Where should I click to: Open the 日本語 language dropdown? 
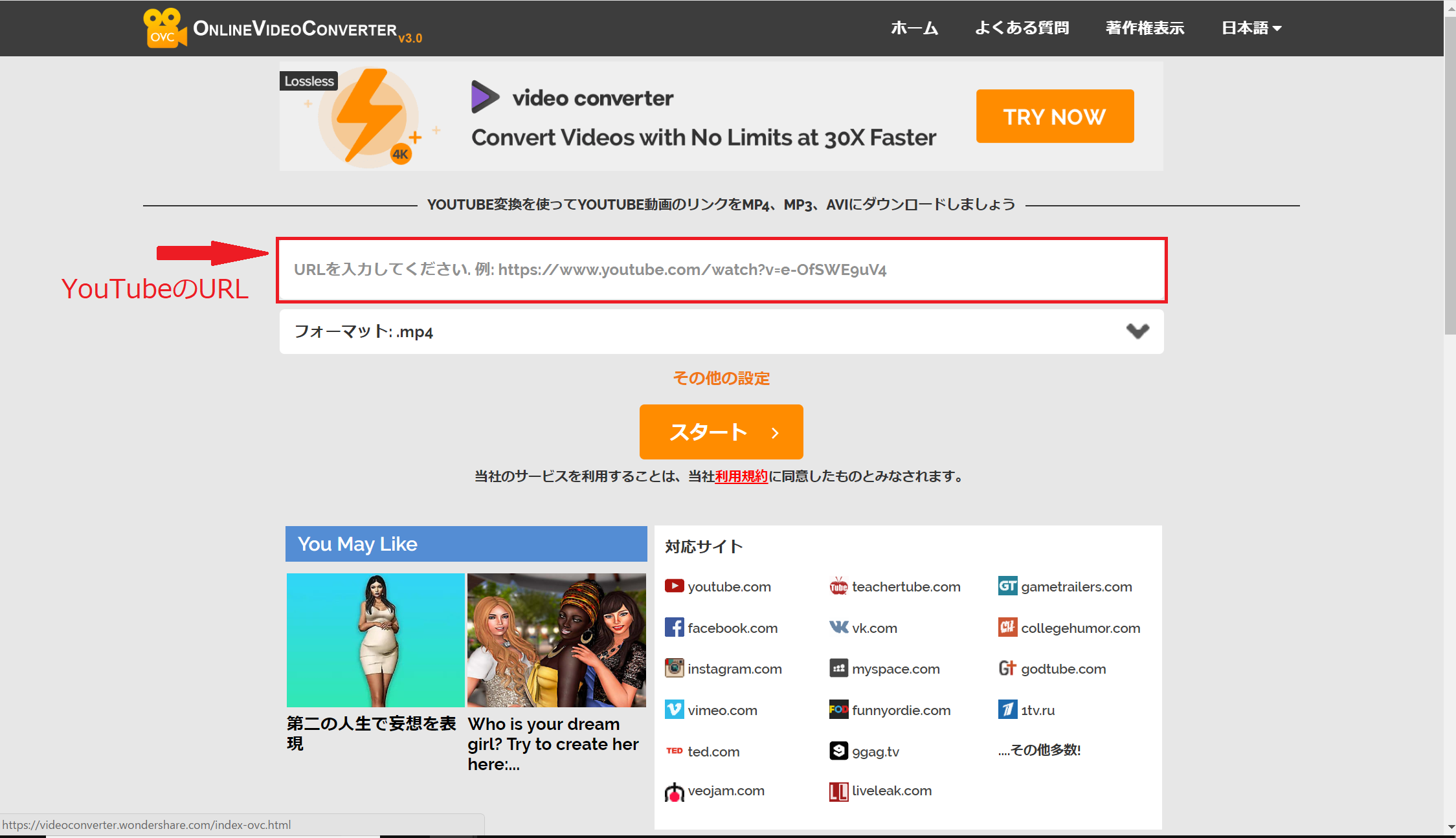click(x=1251, y=28)
